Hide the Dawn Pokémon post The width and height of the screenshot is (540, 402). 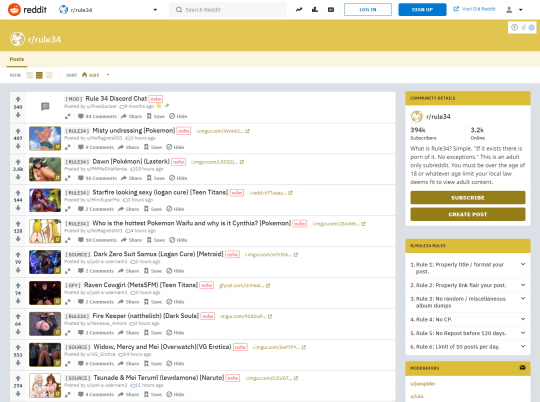[x=178, y=178]
